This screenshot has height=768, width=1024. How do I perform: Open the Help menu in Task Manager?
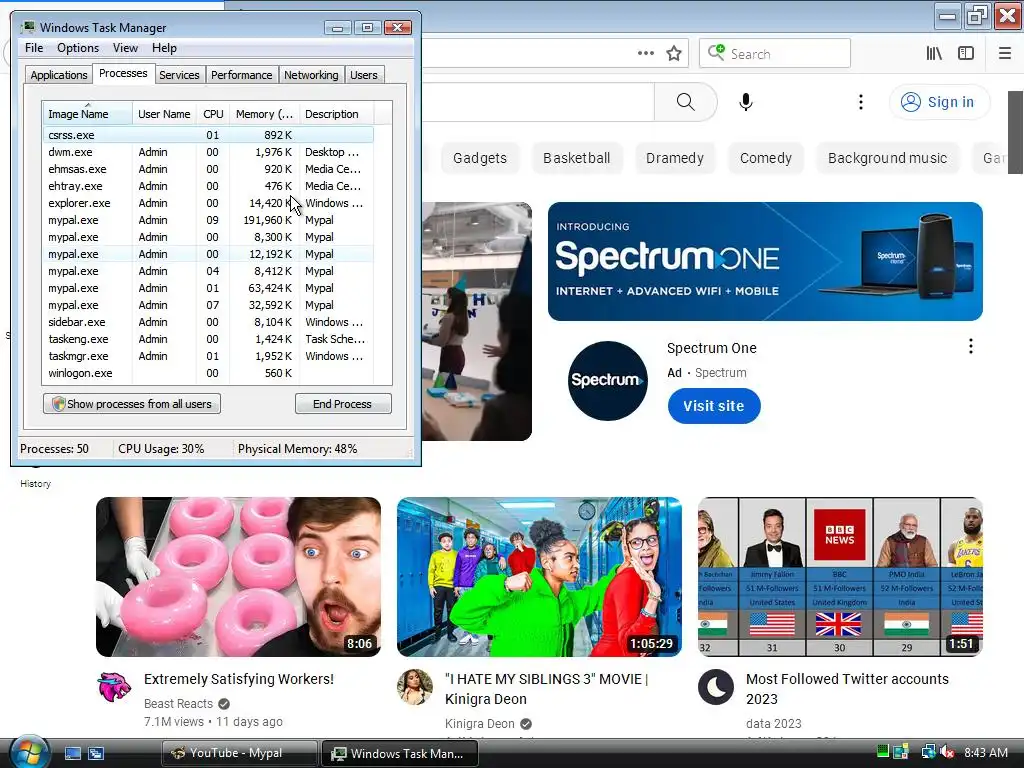tap(164, 48)
